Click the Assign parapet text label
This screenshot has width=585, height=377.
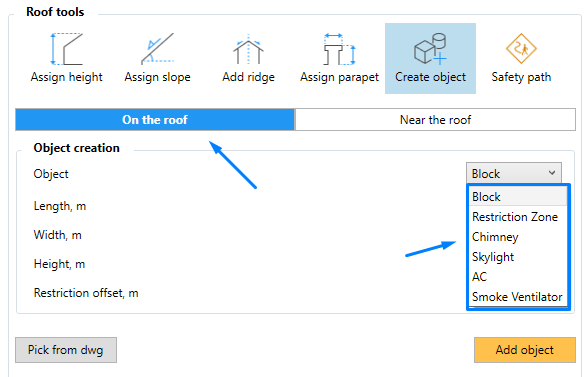pos(339,77)
